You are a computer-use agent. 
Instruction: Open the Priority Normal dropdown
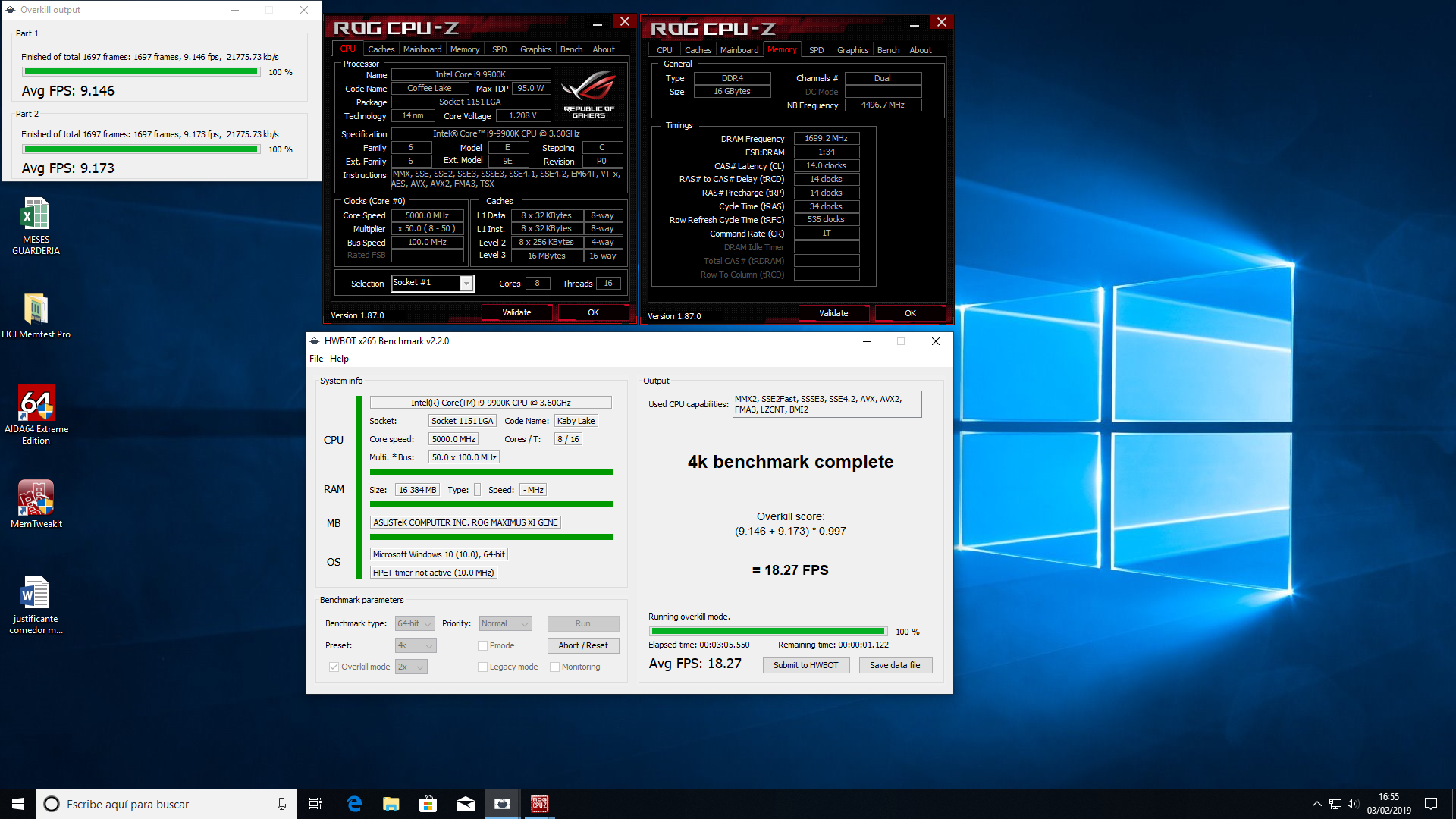[x=505, y=623]
